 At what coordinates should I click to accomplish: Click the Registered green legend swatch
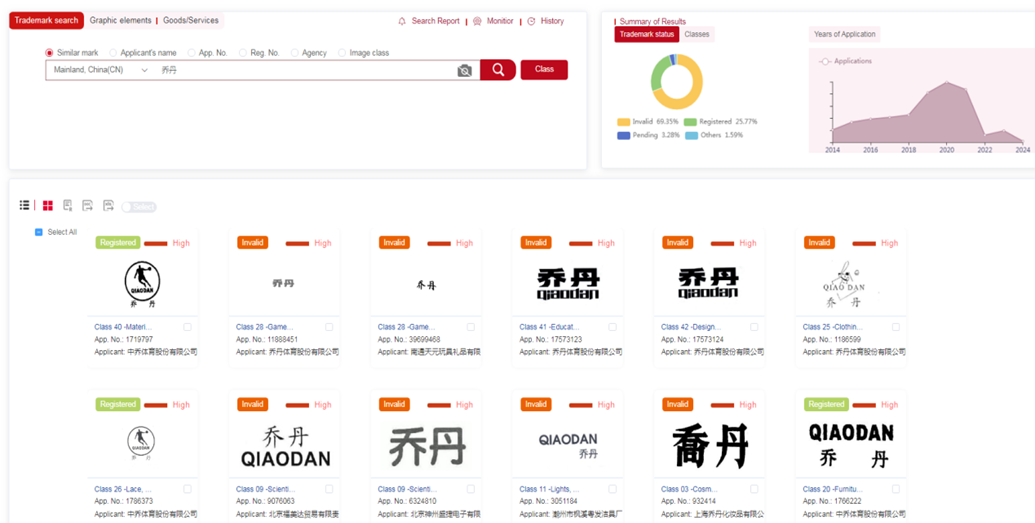coord(690,122)
